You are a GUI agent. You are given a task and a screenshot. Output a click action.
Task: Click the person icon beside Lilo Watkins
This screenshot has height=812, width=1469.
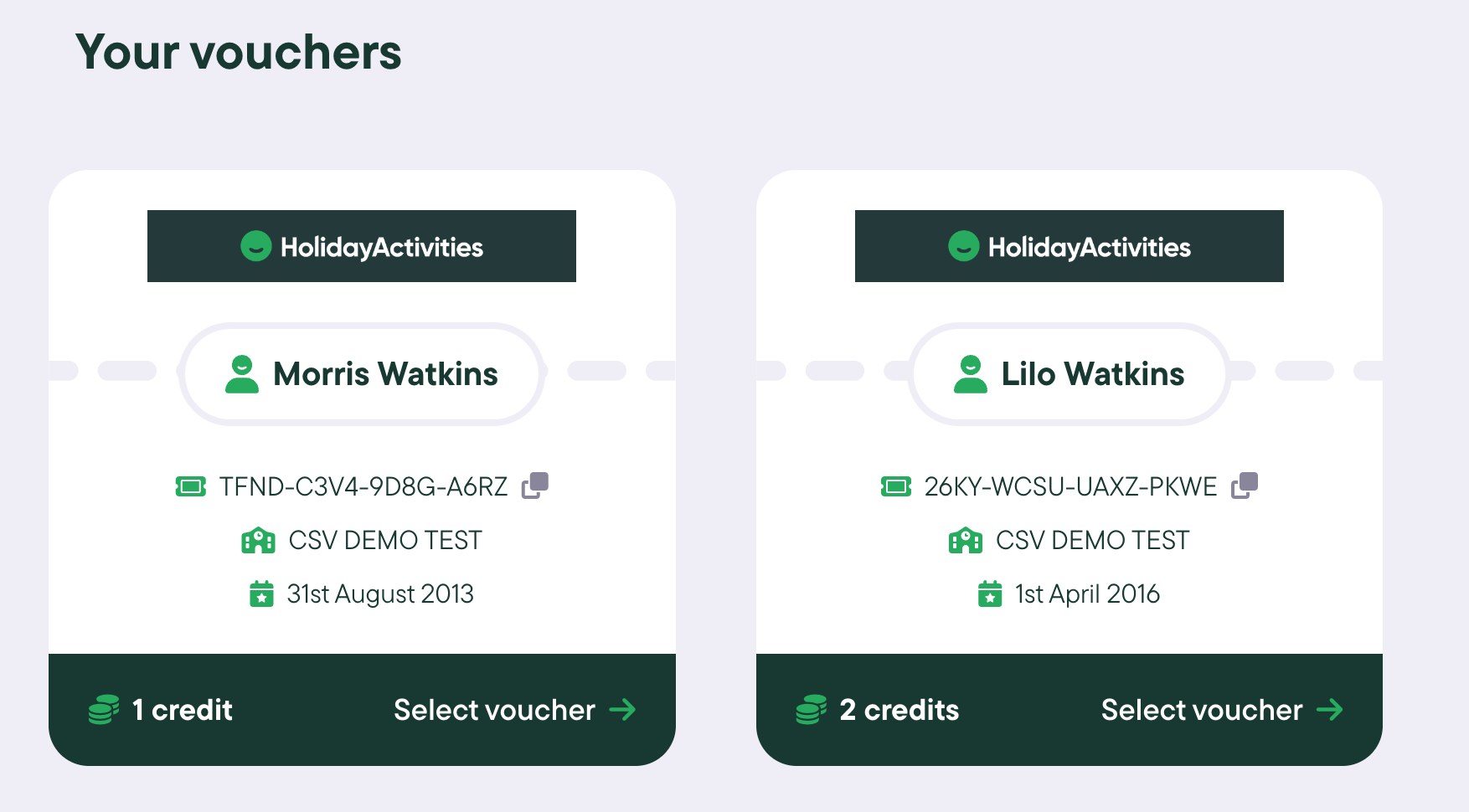971,374
